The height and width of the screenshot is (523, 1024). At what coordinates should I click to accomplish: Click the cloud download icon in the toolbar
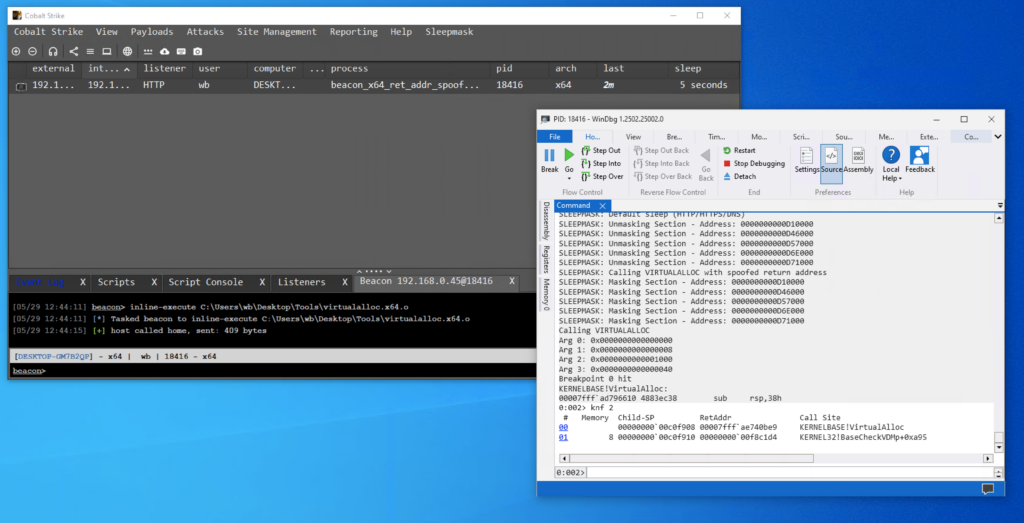pos(165,51)
